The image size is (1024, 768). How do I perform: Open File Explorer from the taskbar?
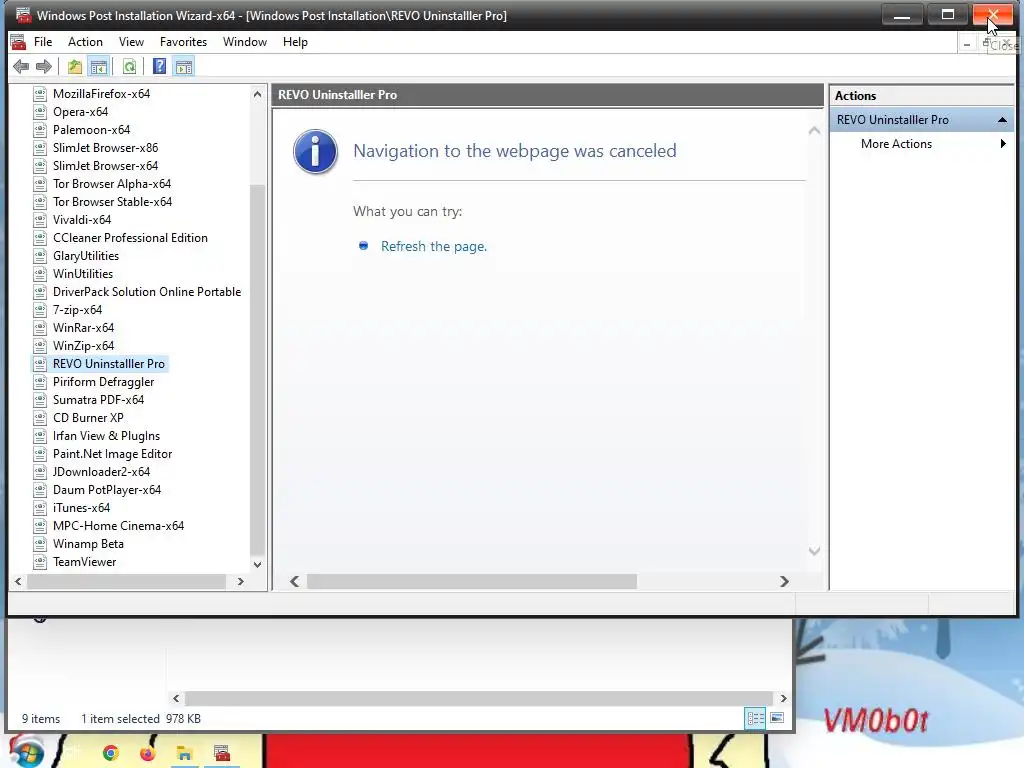click(x=184, y=754)
